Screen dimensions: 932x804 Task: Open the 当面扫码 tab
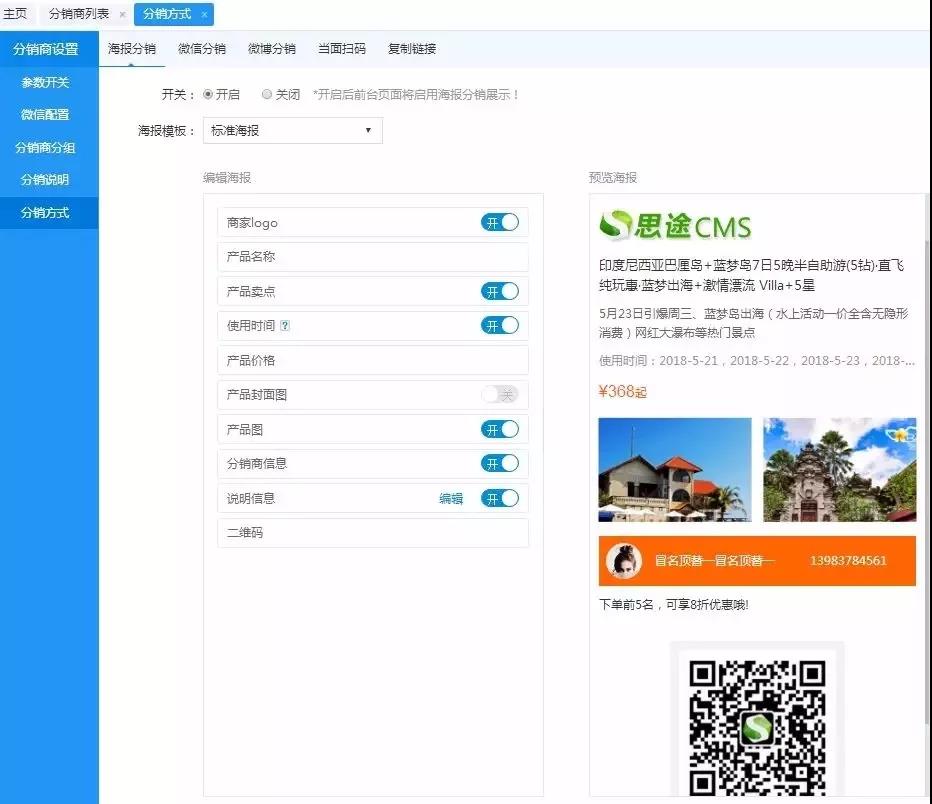[341, 48]
